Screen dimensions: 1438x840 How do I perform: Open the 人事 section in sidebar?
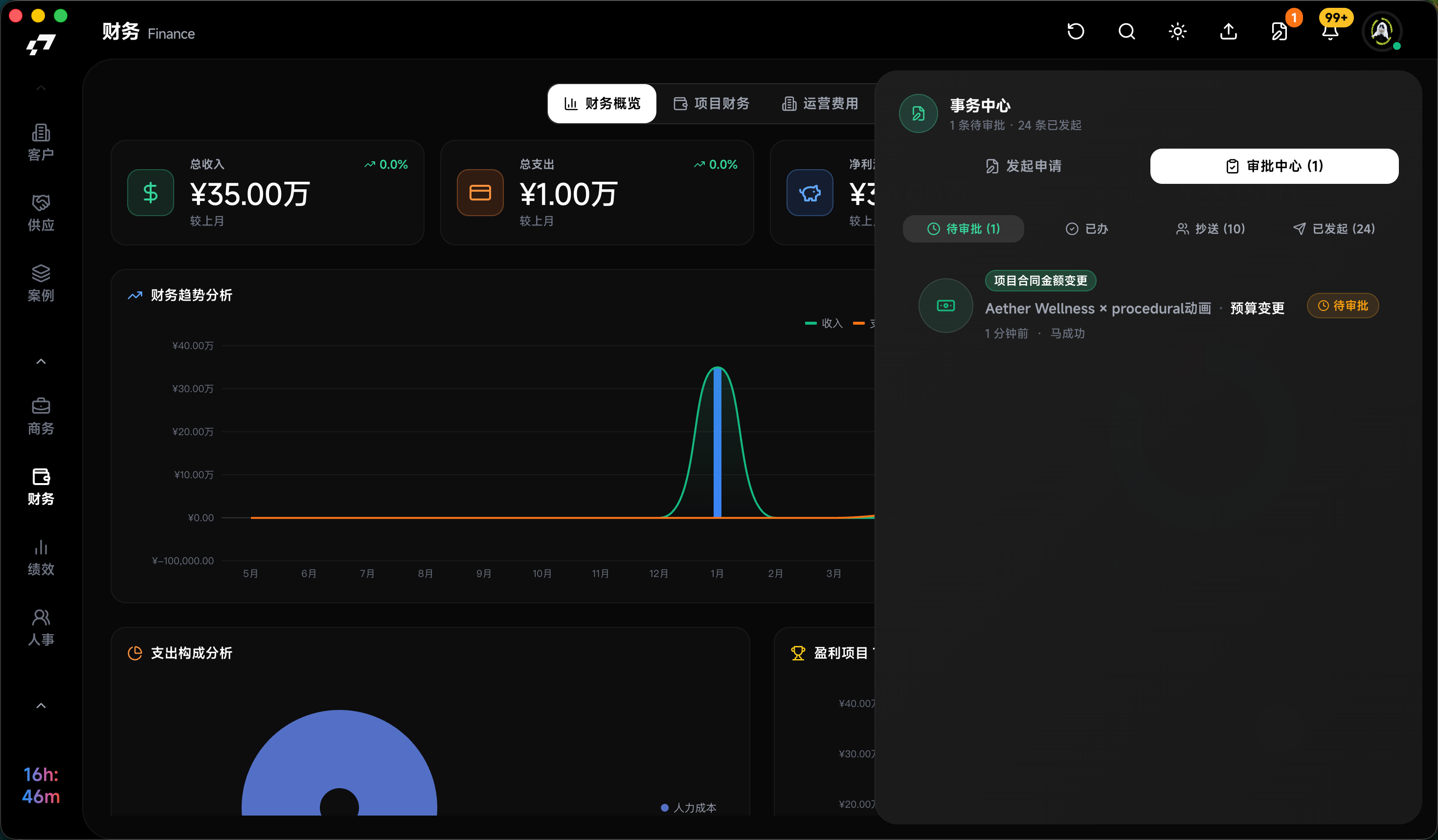tap(41, 627)
